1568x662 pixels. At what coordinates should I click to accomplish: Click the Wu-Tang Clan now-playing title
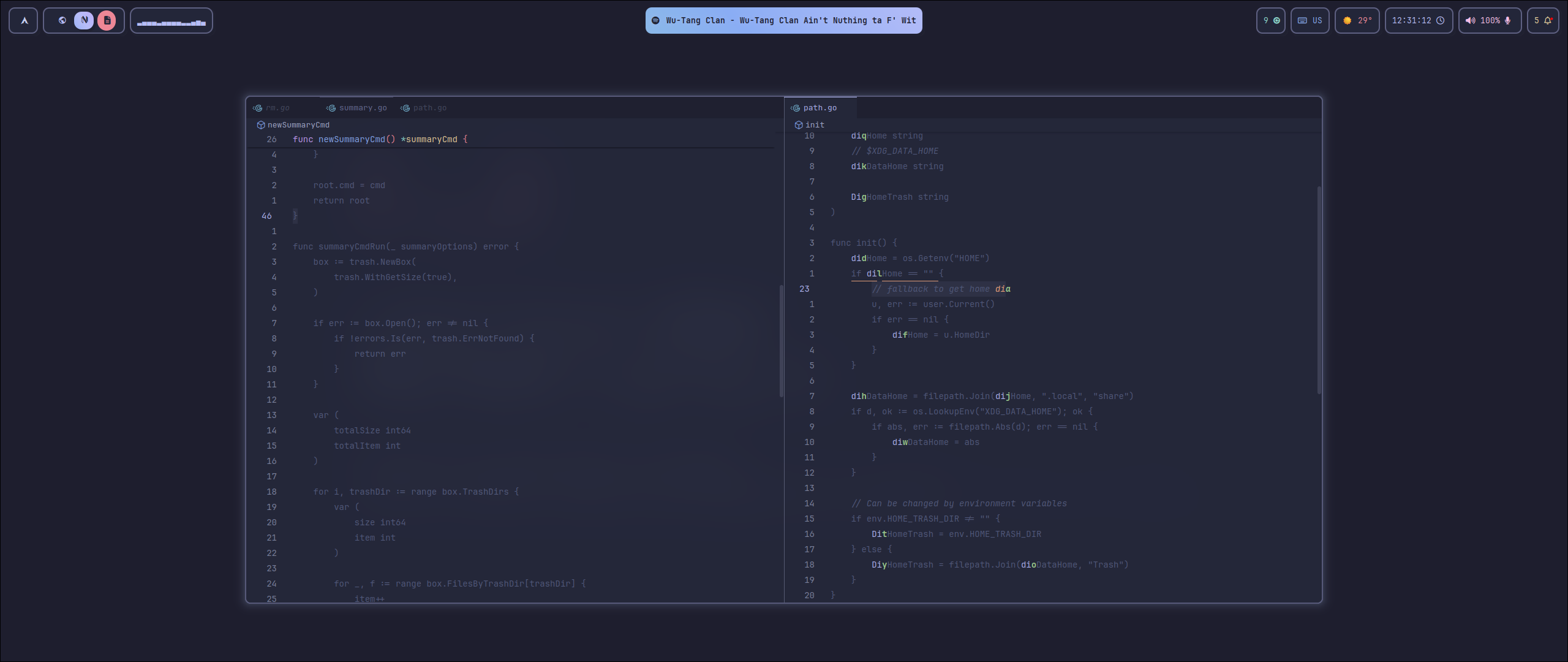[x=790, y=20]
